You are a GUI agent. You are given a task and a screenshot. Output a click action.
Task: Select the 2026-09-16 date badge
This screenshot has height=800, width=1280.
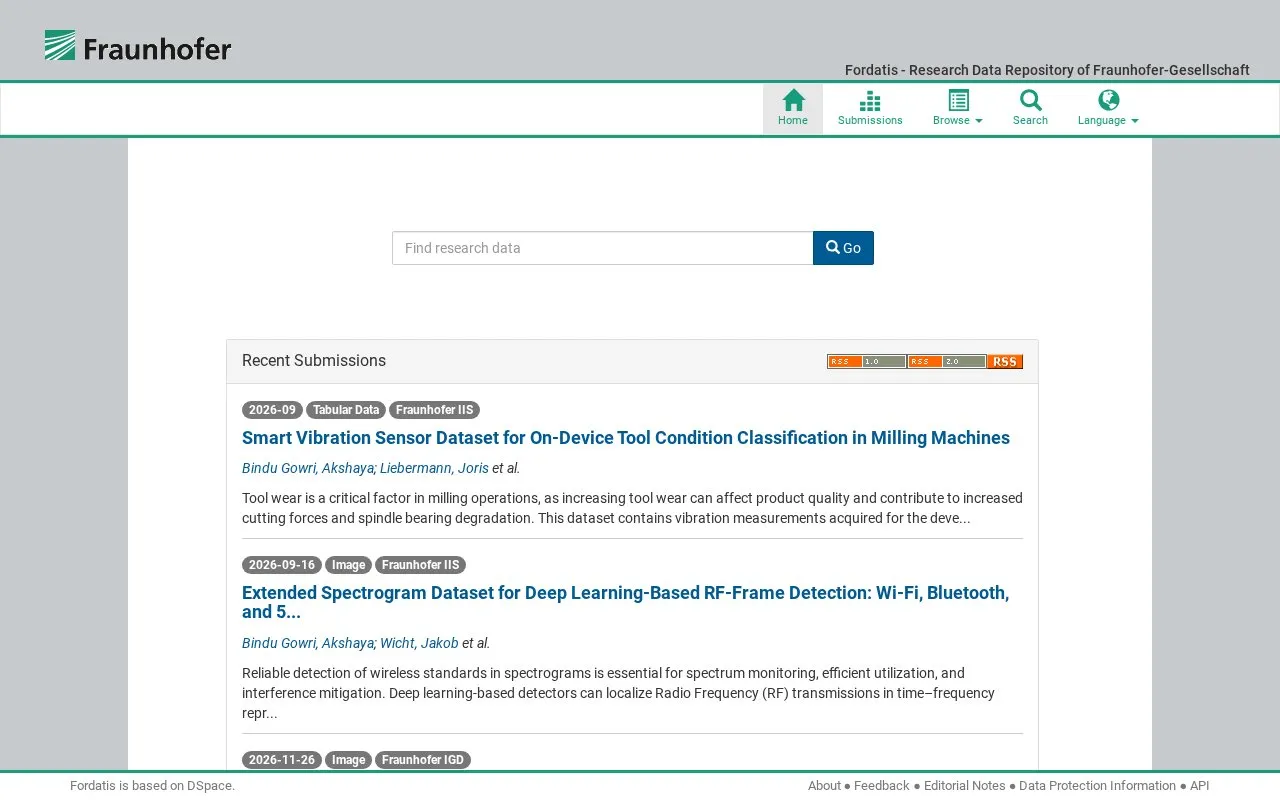282,565
